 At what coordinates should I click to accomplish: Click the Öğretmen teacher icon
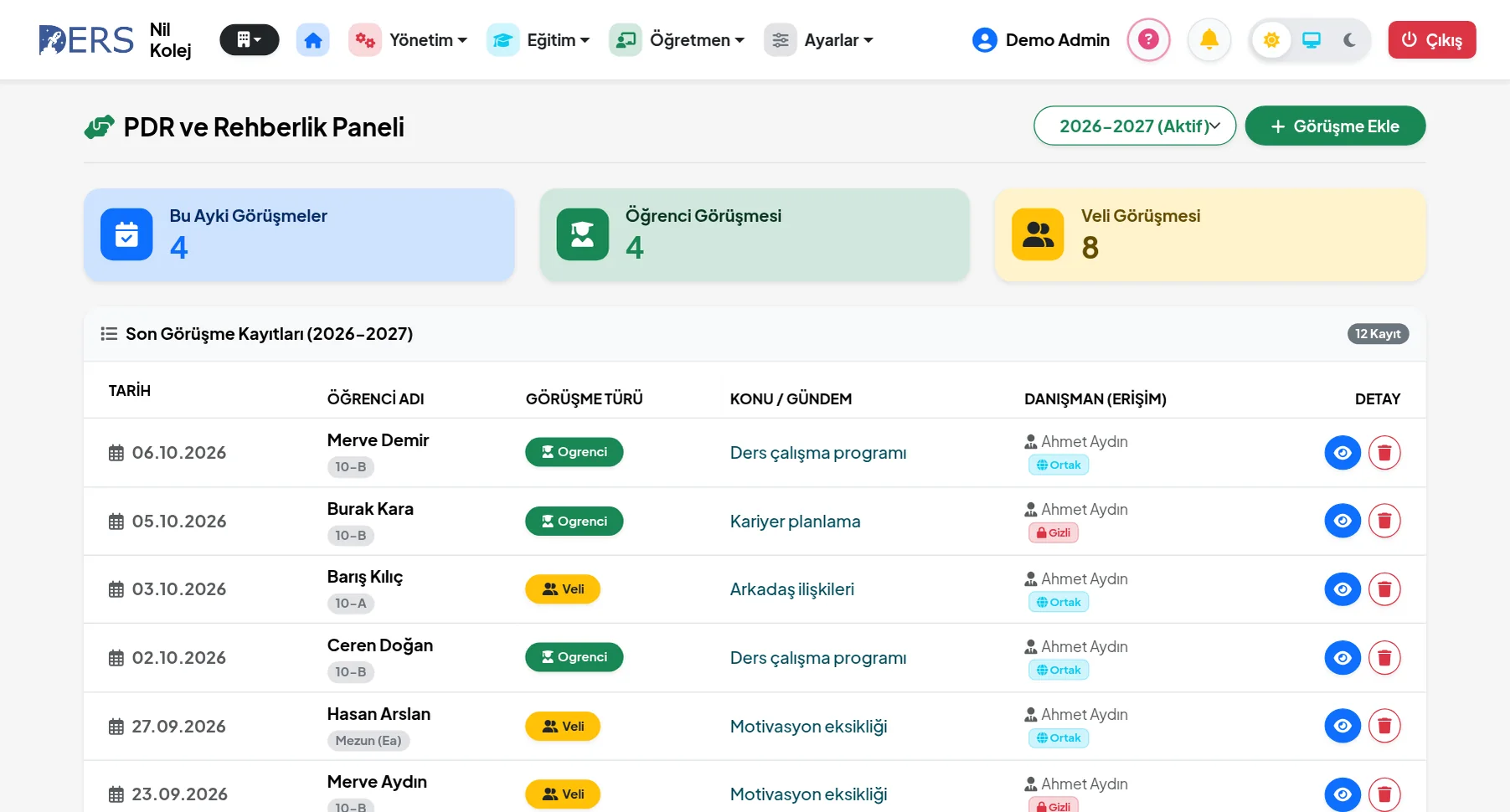point(625,40)
